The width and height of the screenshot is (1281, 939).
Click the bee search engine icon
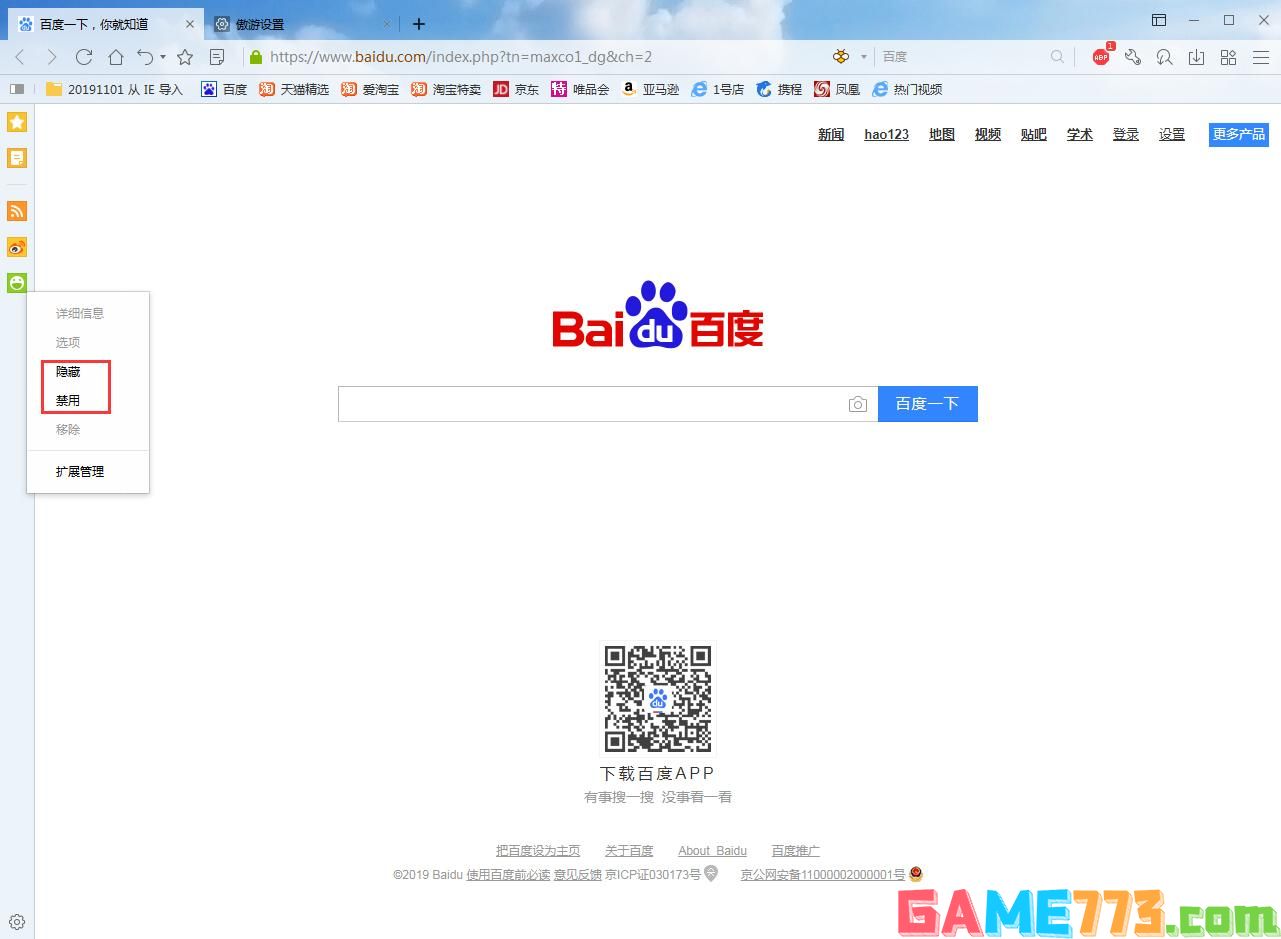[841, 57]
